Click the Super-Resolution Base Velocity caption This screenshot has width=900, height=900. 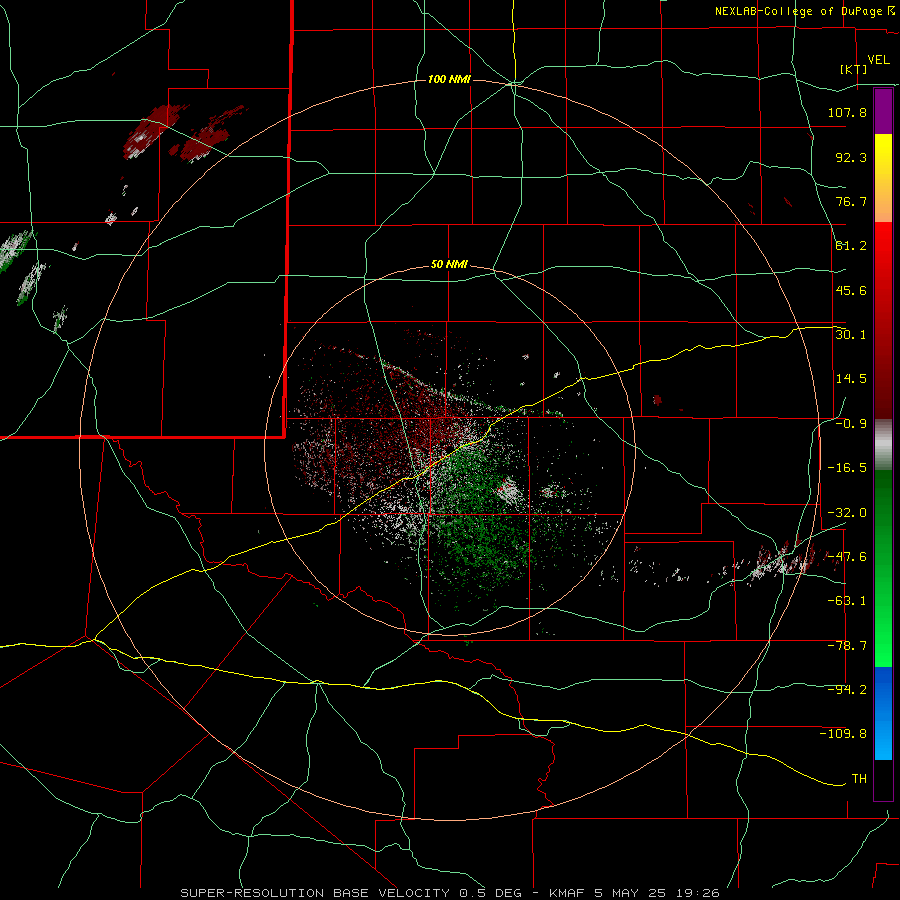[x=450, y=893]
